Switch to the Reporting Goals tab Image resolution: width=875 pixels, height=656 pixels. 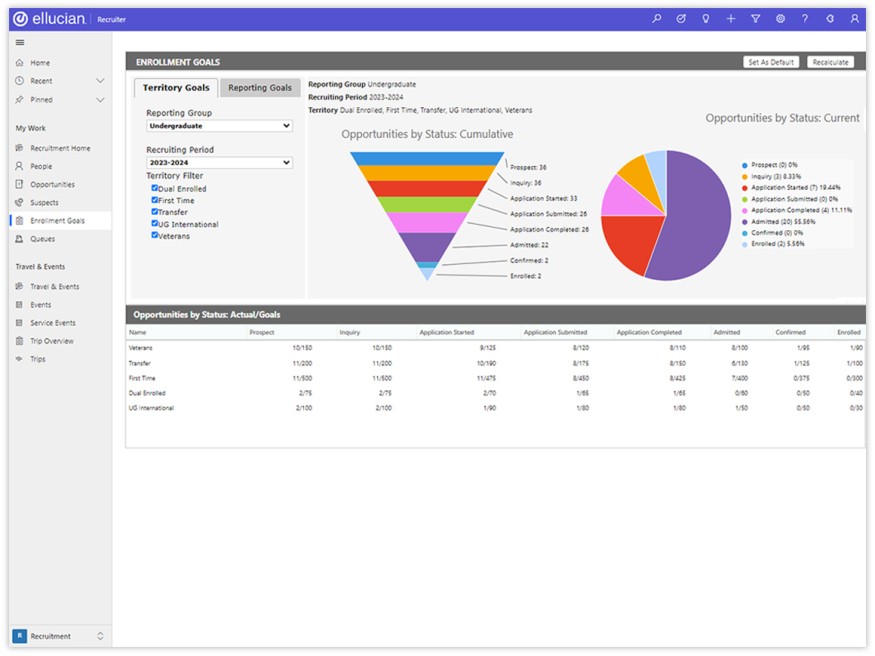(260, 88)
